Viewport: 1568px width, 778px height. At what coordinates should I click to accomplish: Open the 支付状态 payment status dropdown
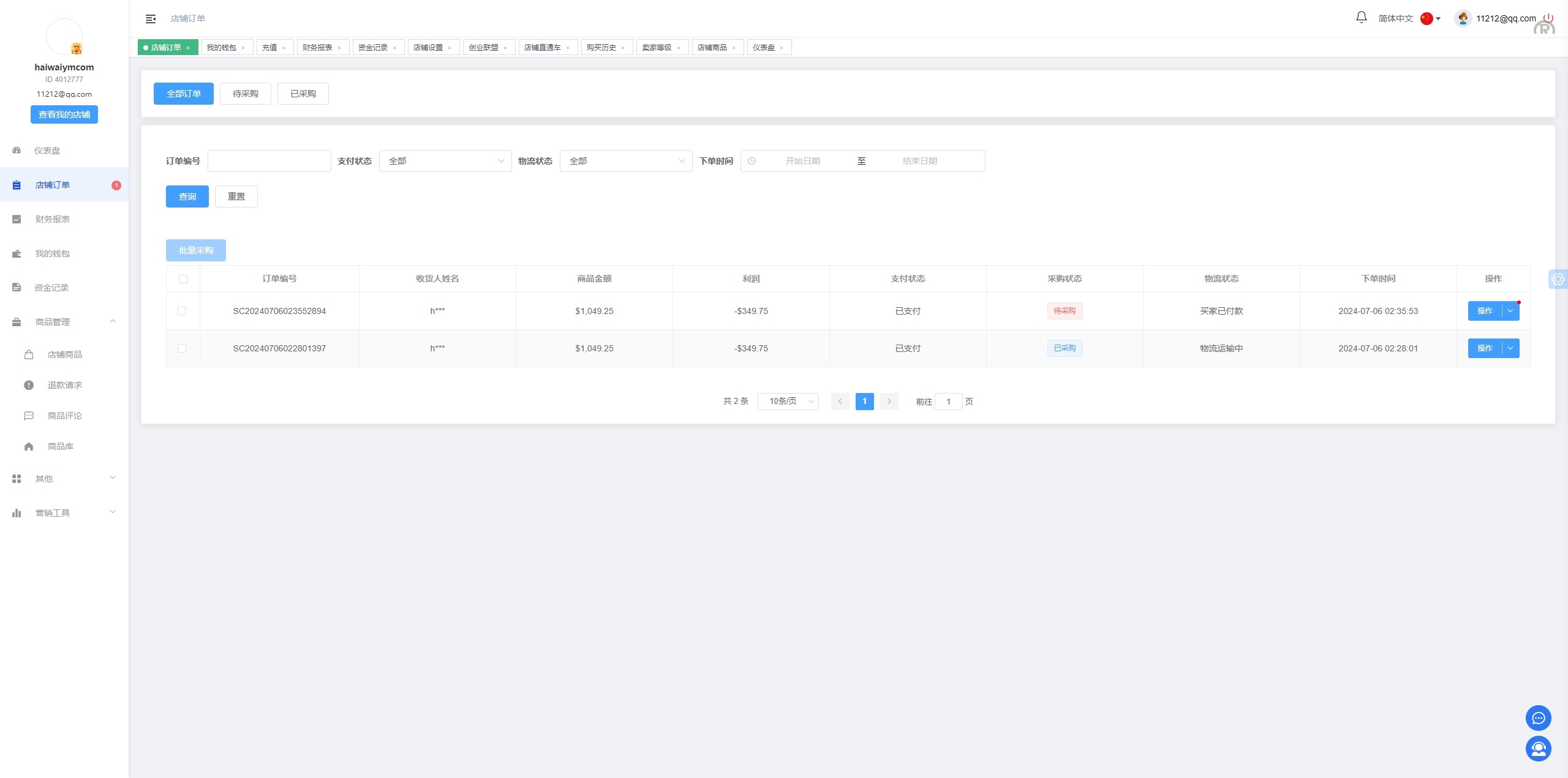click(x=445, y=161)
